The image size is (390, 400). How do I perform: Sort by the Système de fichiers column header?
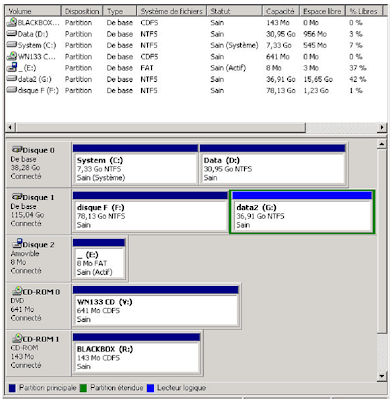[172, 11]
